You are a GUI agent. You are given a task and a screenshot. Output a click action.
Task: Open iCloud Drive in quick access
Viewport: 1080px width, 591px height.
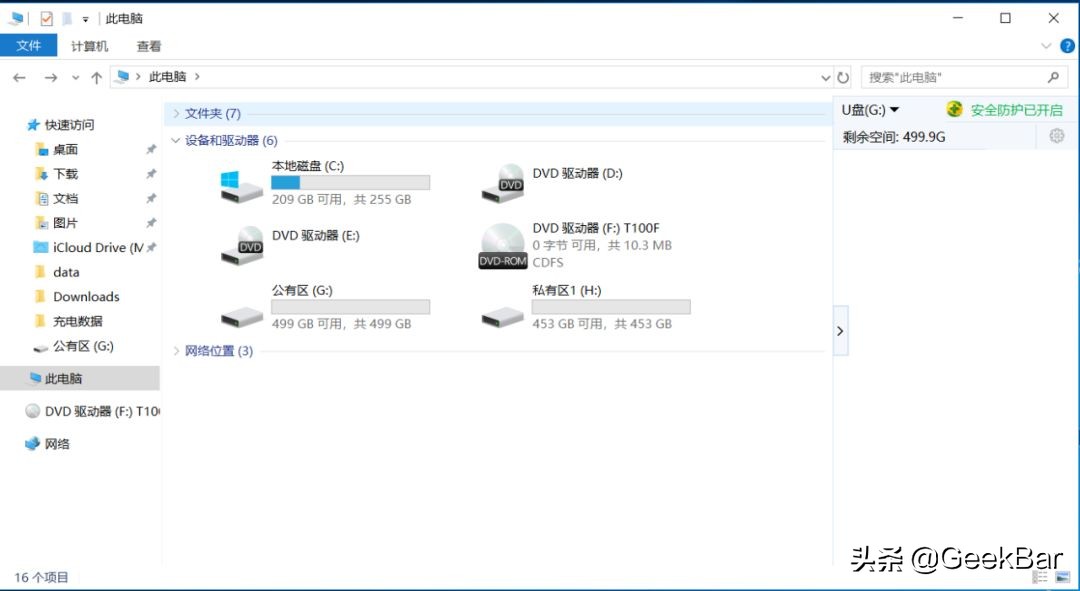98,248
